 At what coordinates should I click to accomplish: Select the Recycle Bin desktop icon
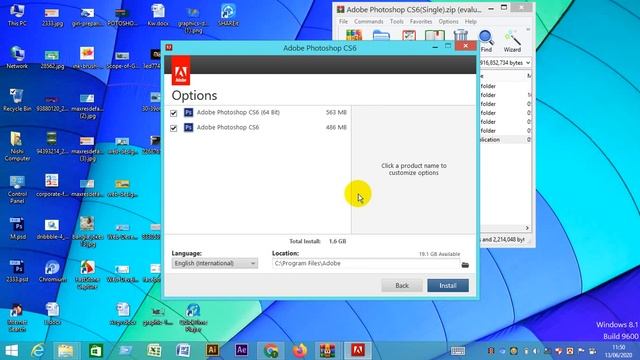point(17,100)
